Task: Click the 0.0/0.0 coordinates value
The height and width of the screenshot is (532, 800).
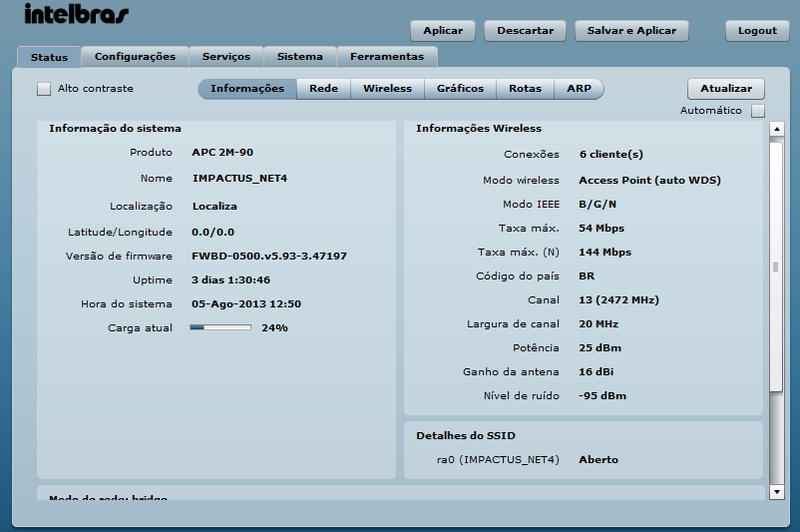Action: [213, 232]
